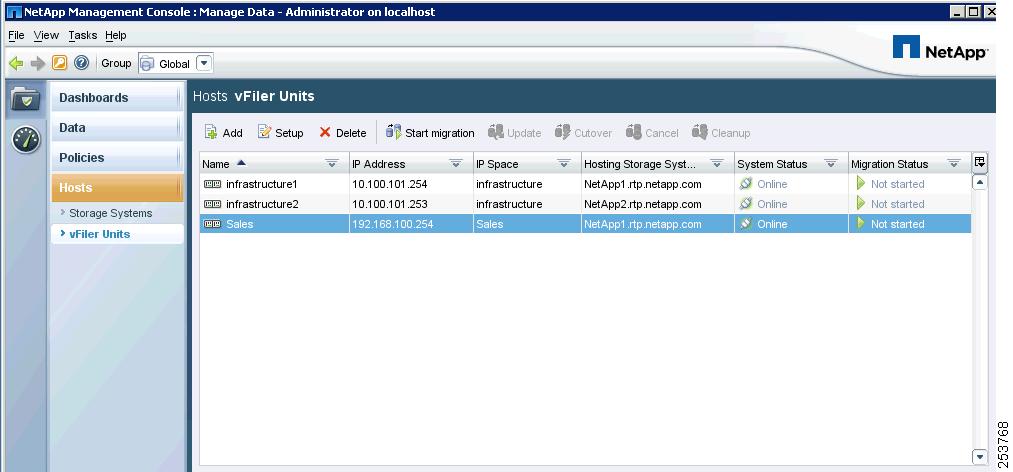Click the greyed Cleanup button

(x=720, y=132)
